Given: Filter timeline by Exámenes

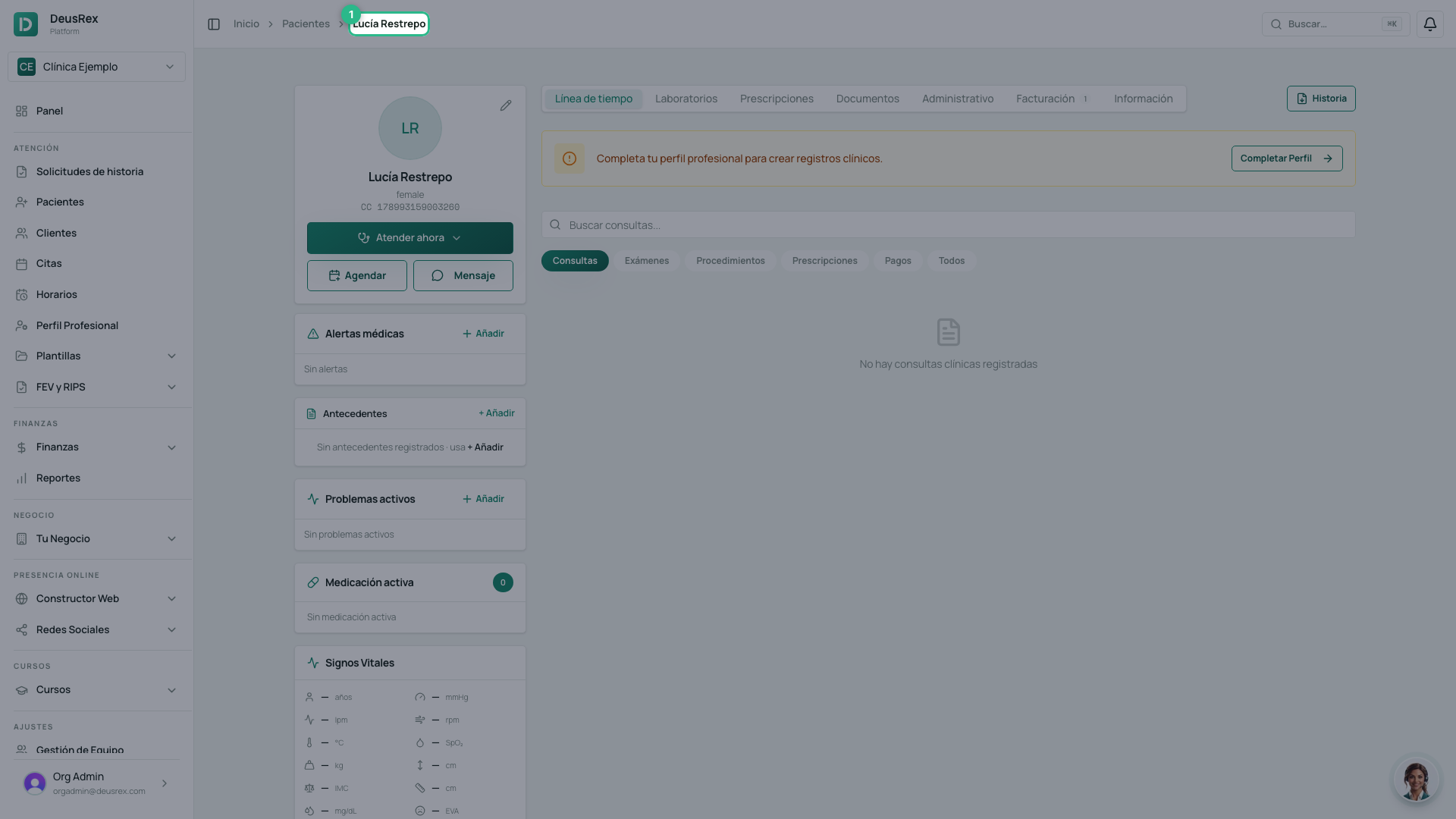Looking at the screenshot, I should (x=647, y=261).
